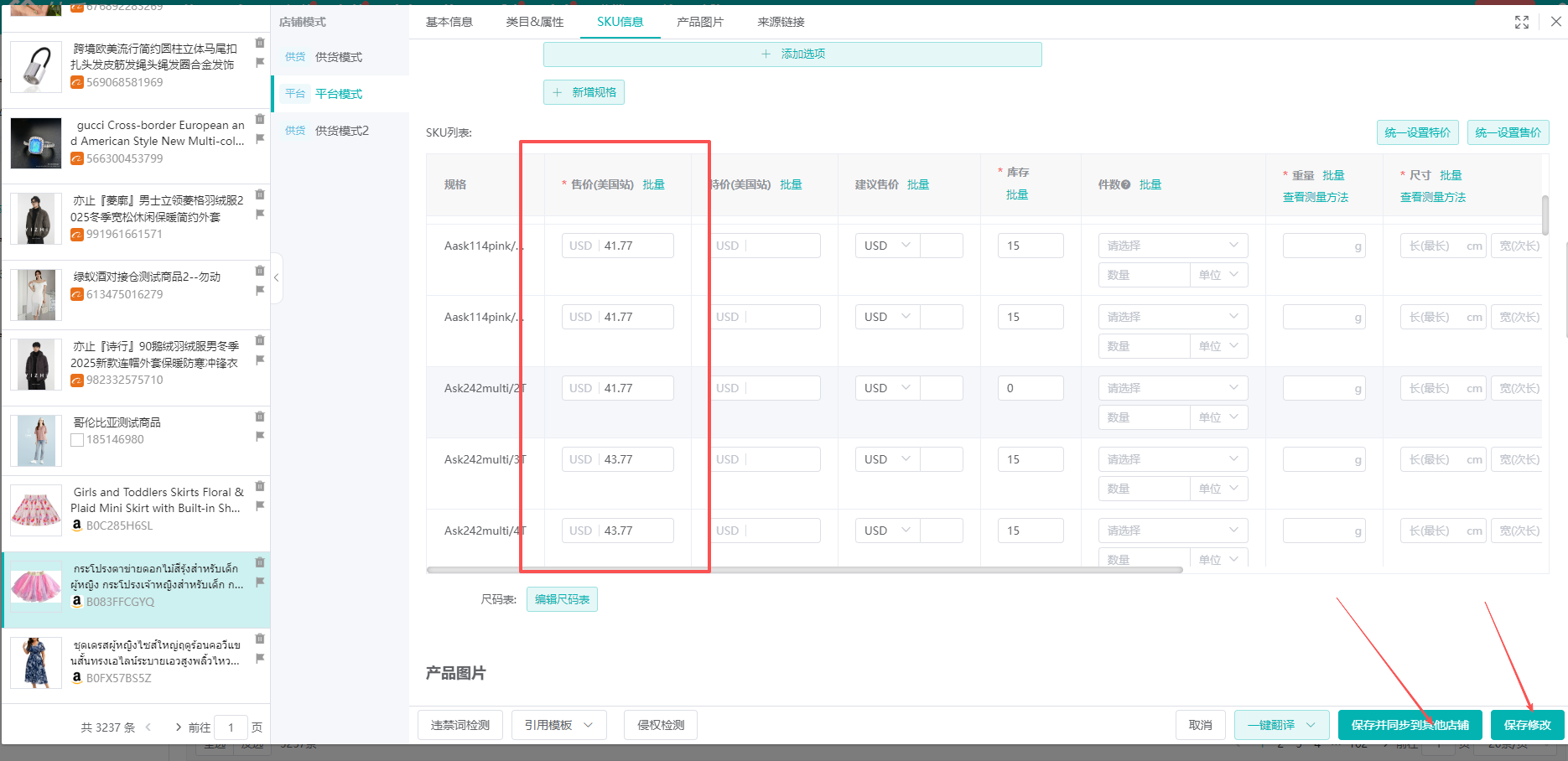Switch to the 产品图片 tab
1568x761 pixels.
pyautogui.click(x=699, y=22)
